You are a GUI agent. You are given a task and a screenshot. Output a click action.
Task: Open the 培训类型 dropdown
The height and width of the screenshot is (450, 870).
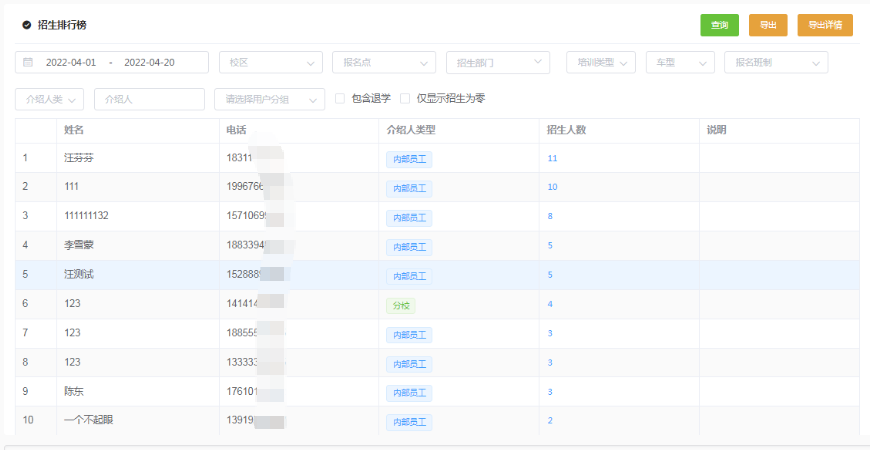601,62
